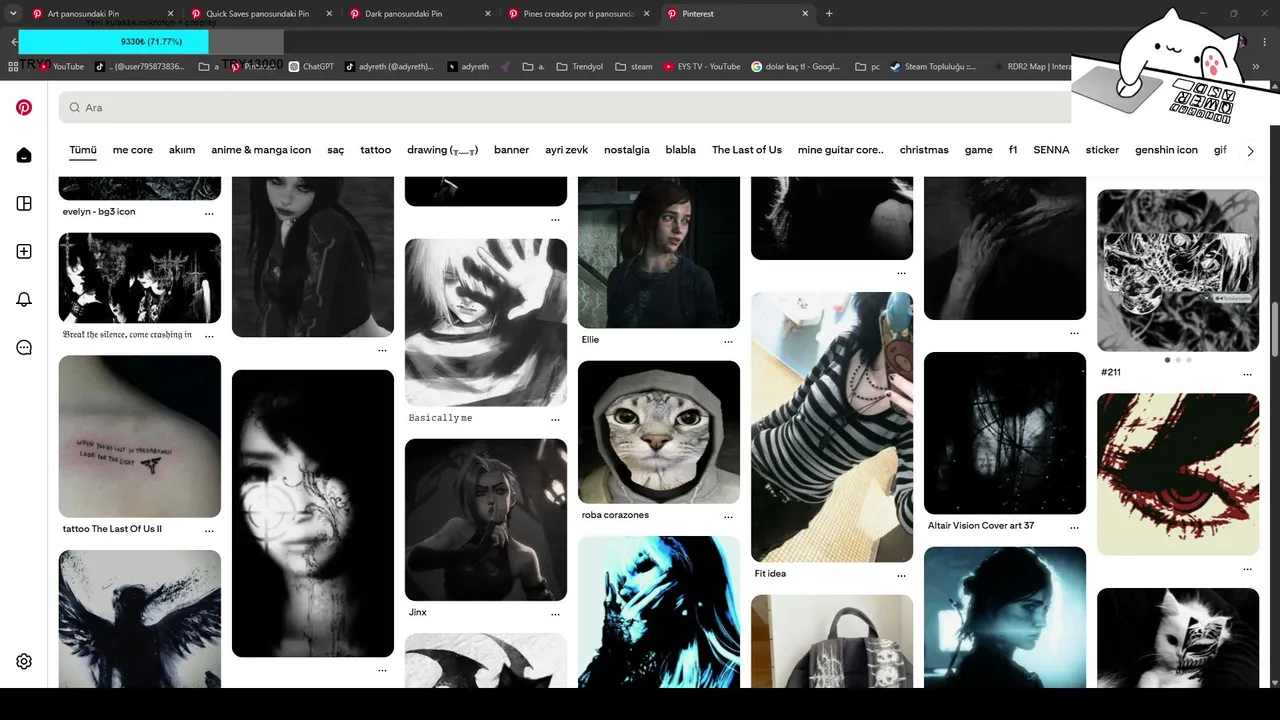Select the blabla category
Image resolution: width=1280 pixels, height=720 pixels.
680,150
